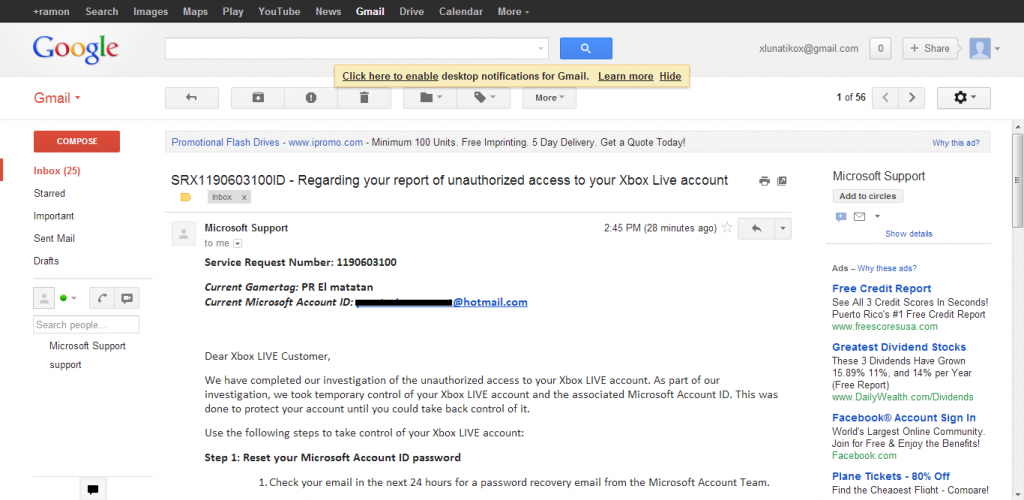This screenshot has height=500, width=1024.
Task: Select Microsoft Support chat contact
Action: [88, 346]
